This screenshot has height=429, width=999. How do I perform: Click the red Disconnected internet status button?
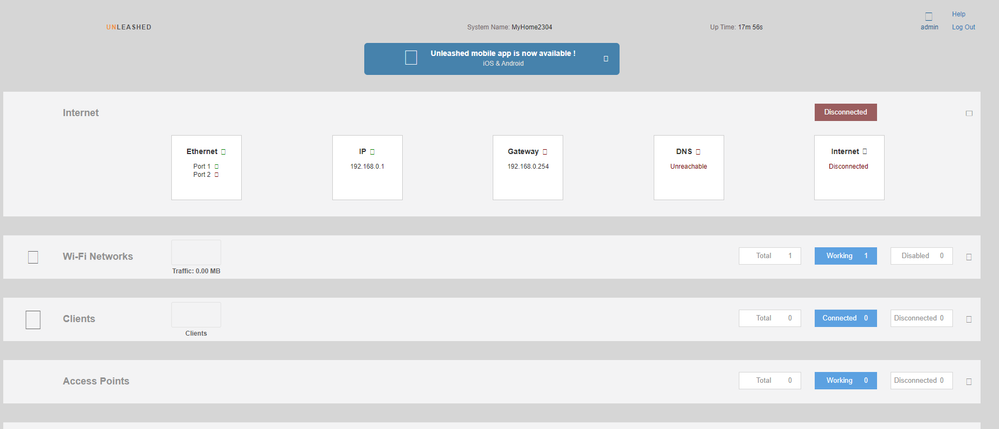tap(846, 112)
